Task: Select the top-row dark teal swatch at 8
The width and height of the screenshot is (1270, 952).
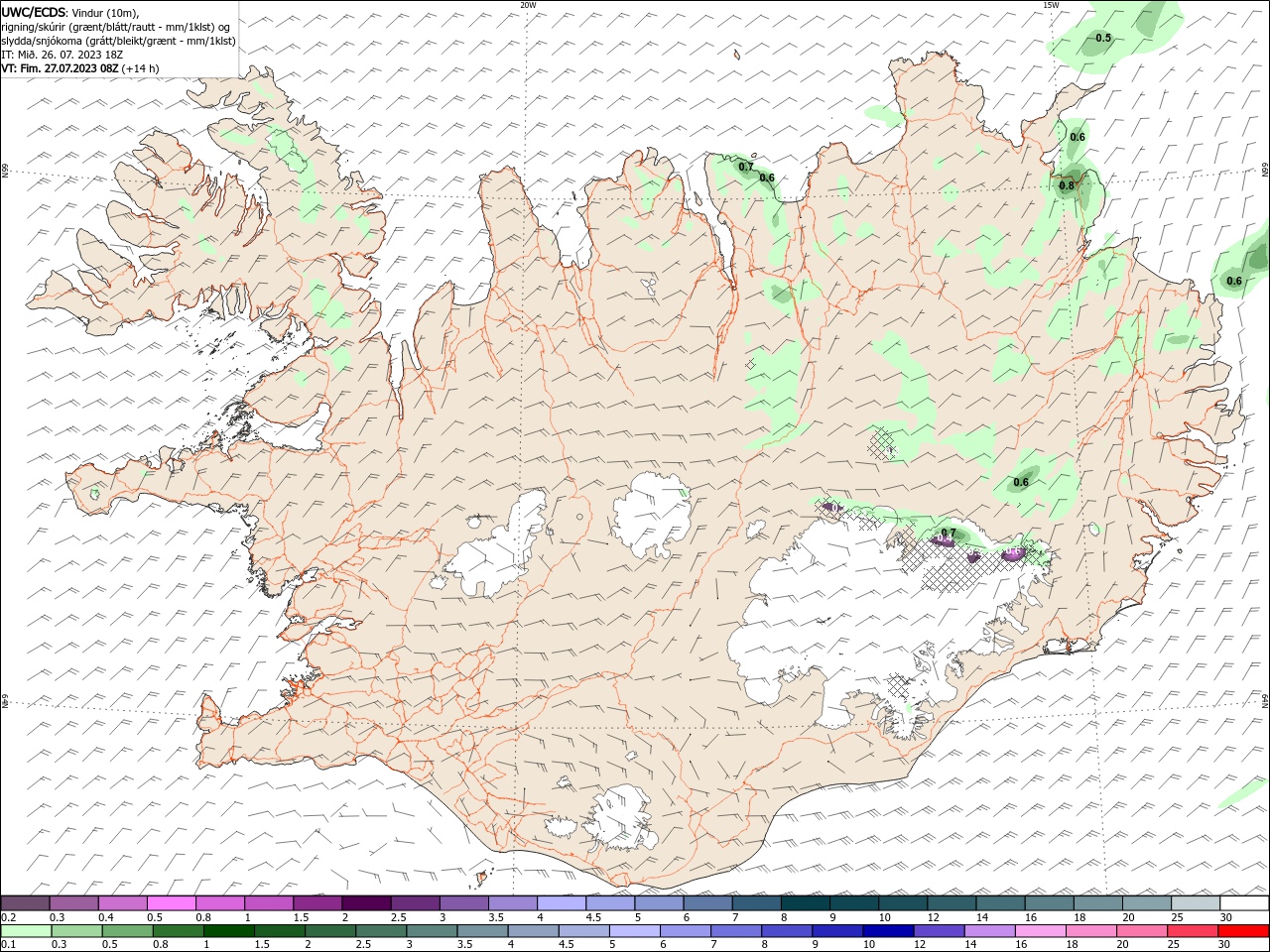Action: [x=806, y=903]
